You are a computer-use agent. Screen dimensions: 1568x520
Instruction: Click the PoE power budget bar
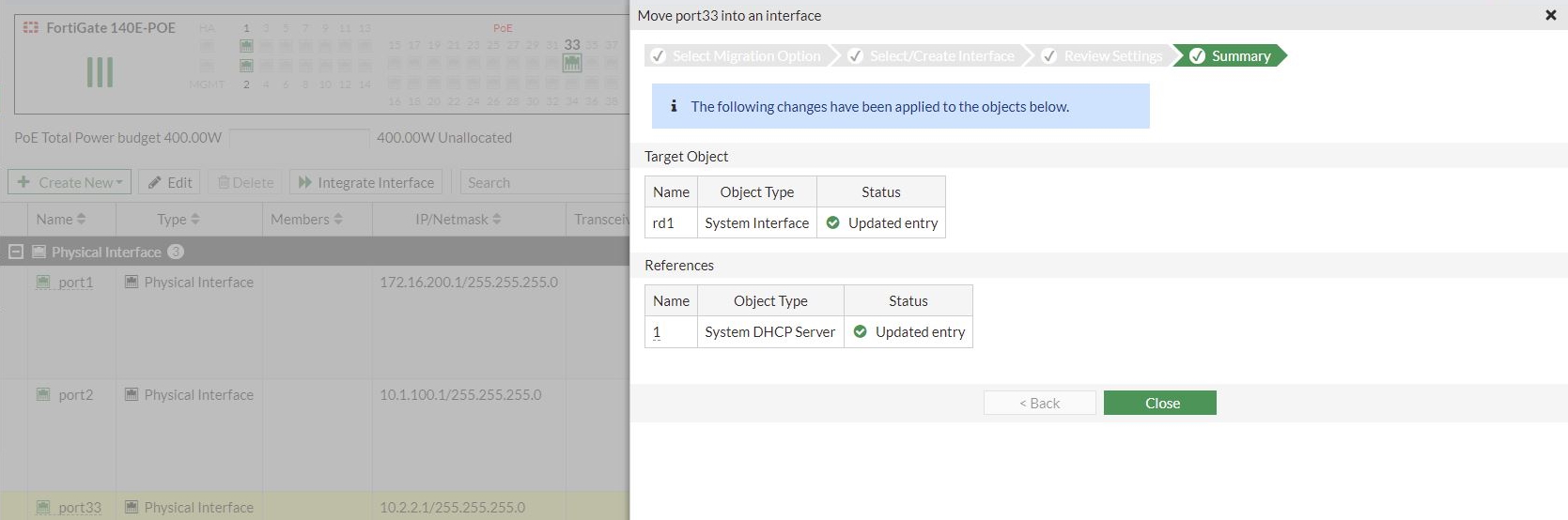pos(299,138)
